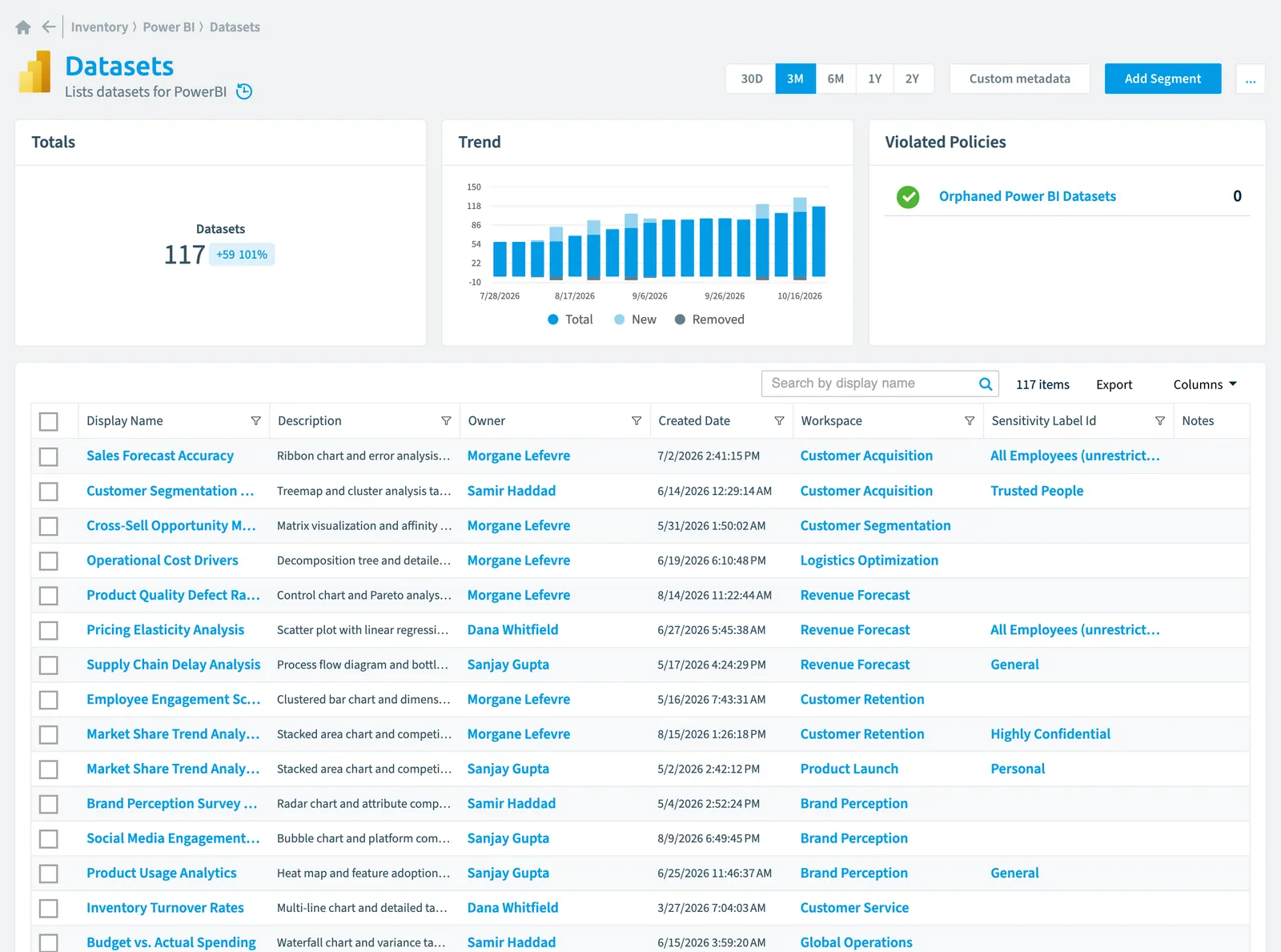1281x952 pixels.
Task: Open the Sensitivity Label Id filter
Action: (x=1160, y=421)
